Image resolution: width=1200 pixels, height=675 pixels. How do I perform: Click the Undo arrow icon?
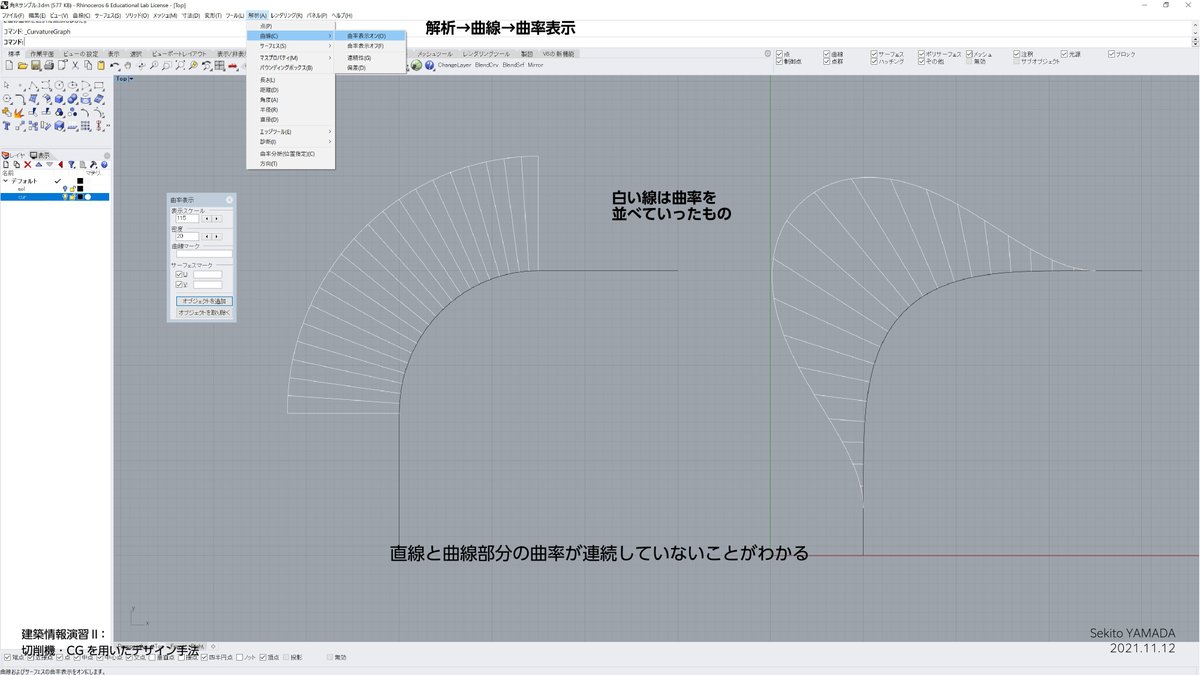(115, 65)
